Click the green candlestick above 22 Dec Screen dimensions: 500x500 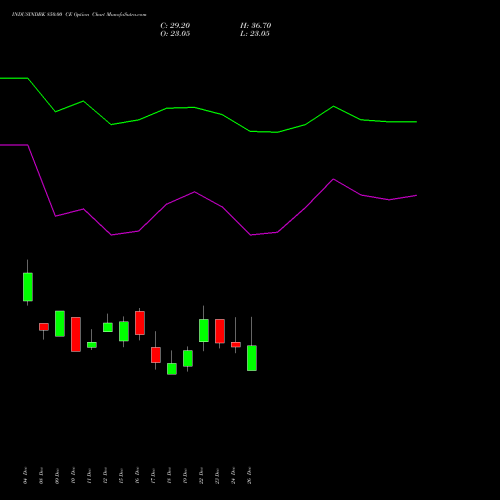point(204,331)
